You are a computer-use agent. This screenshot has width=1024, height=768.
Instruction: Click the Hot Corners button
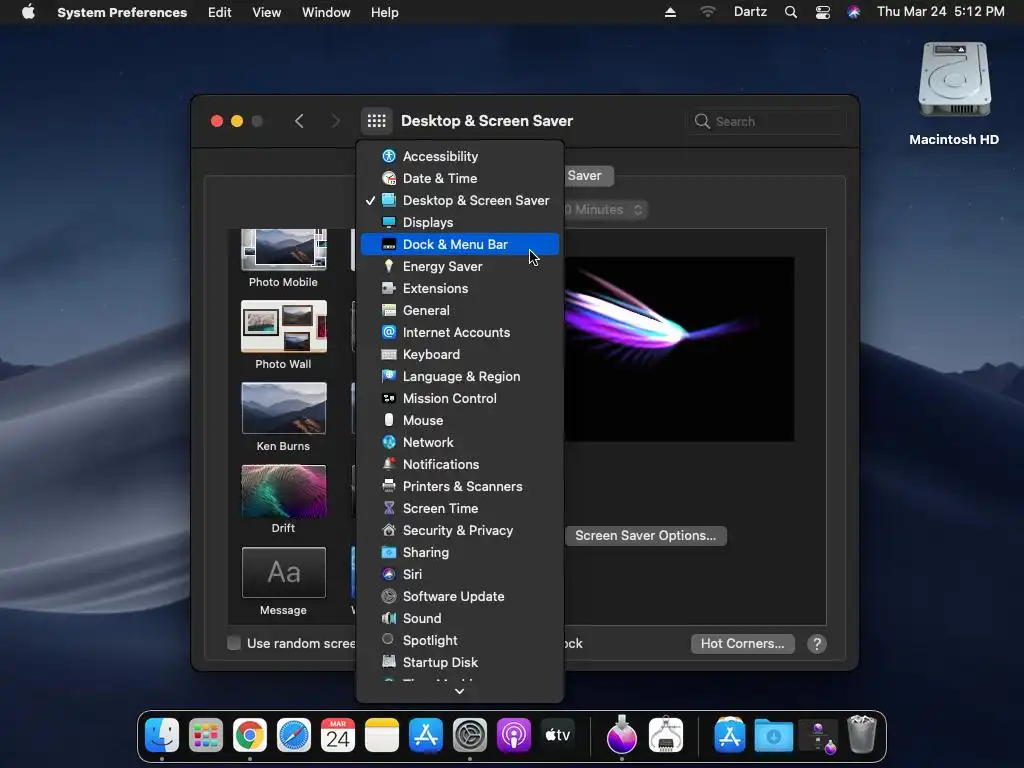click(743, 643)
